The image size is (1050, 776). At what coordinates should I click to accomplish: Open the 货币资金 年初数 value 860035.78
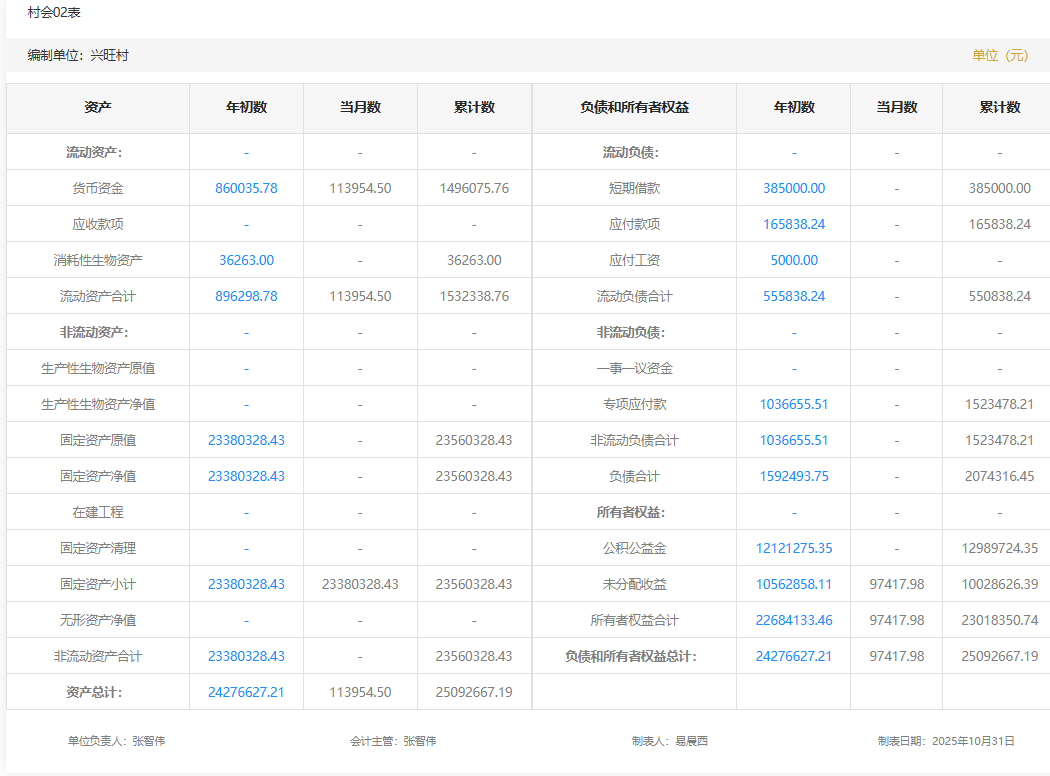(x=246, y=188)
